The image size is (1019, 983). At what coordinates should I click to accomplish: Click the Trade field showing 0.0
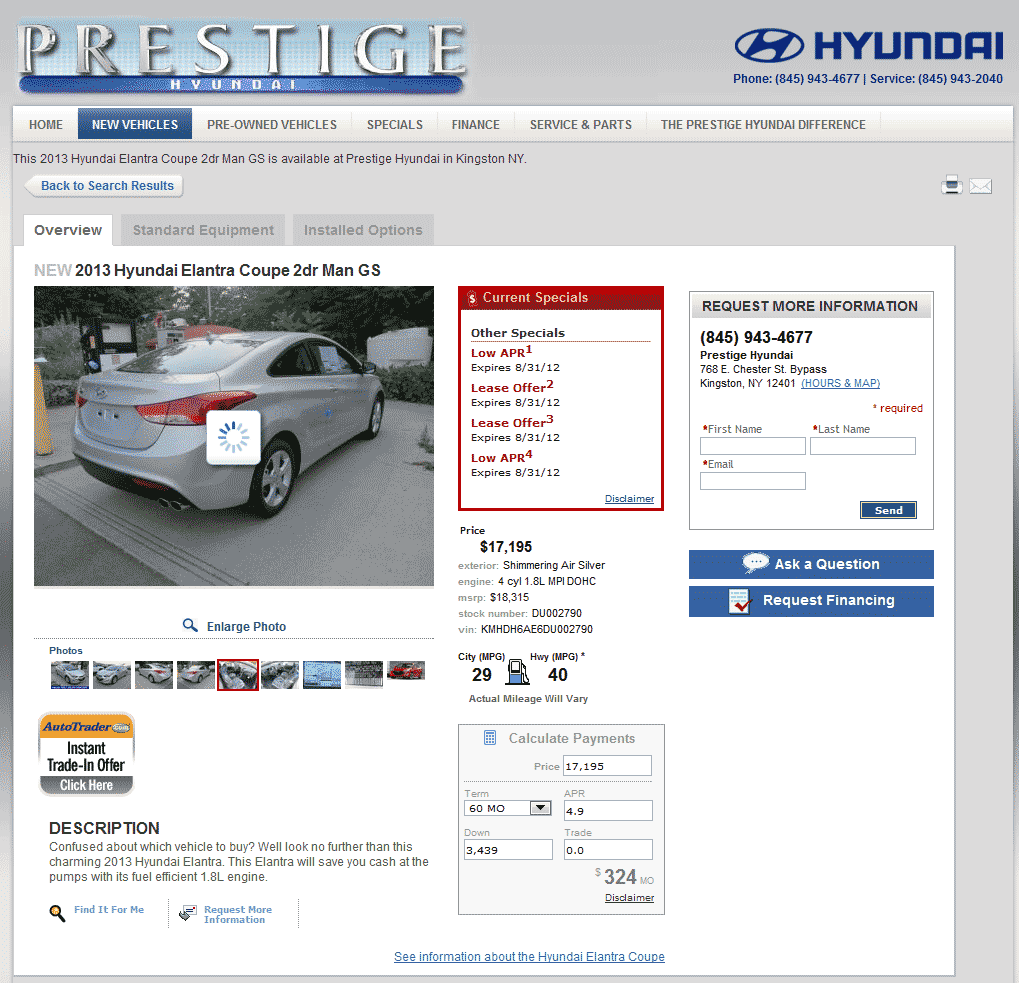coord(608,849)
